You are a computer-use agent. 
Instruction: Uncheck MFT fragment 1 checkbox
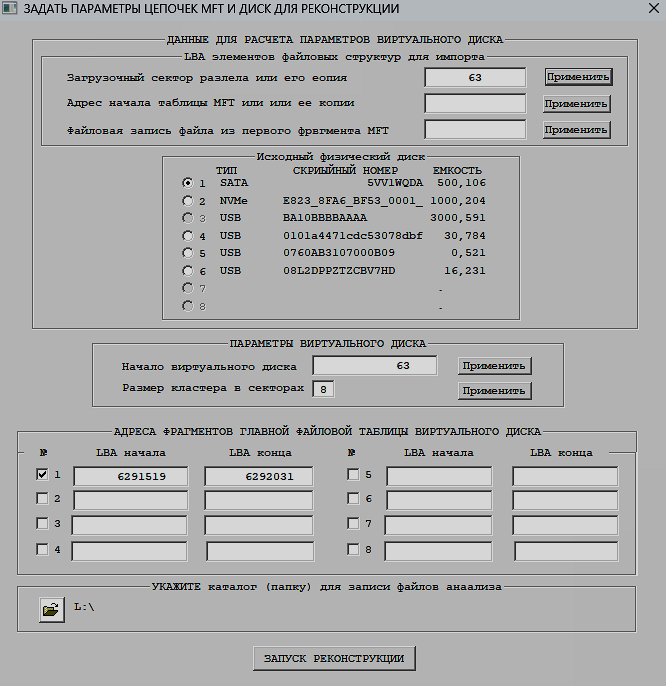tap(42, 476)
